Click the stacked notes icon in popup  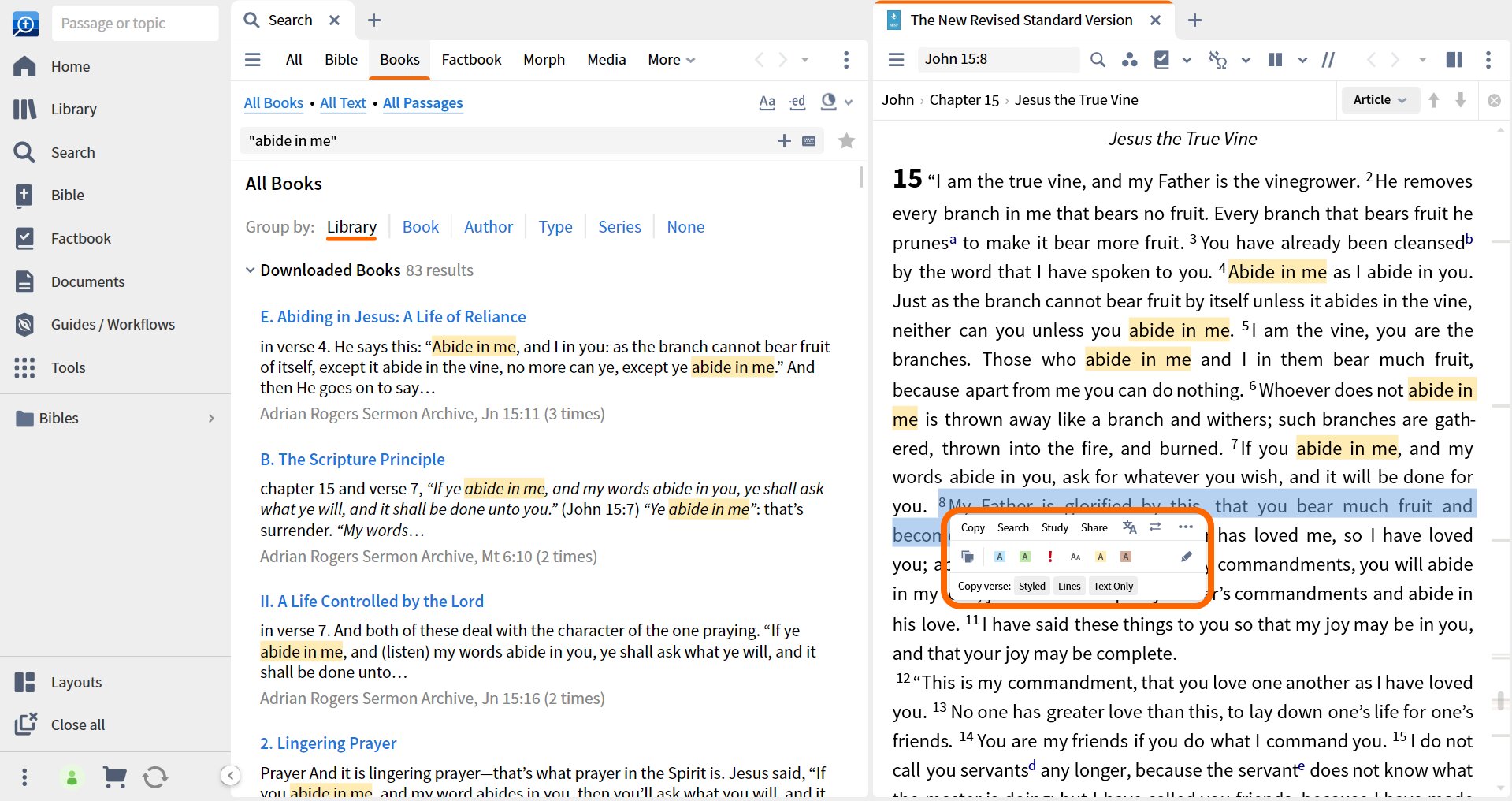(968, 557)
